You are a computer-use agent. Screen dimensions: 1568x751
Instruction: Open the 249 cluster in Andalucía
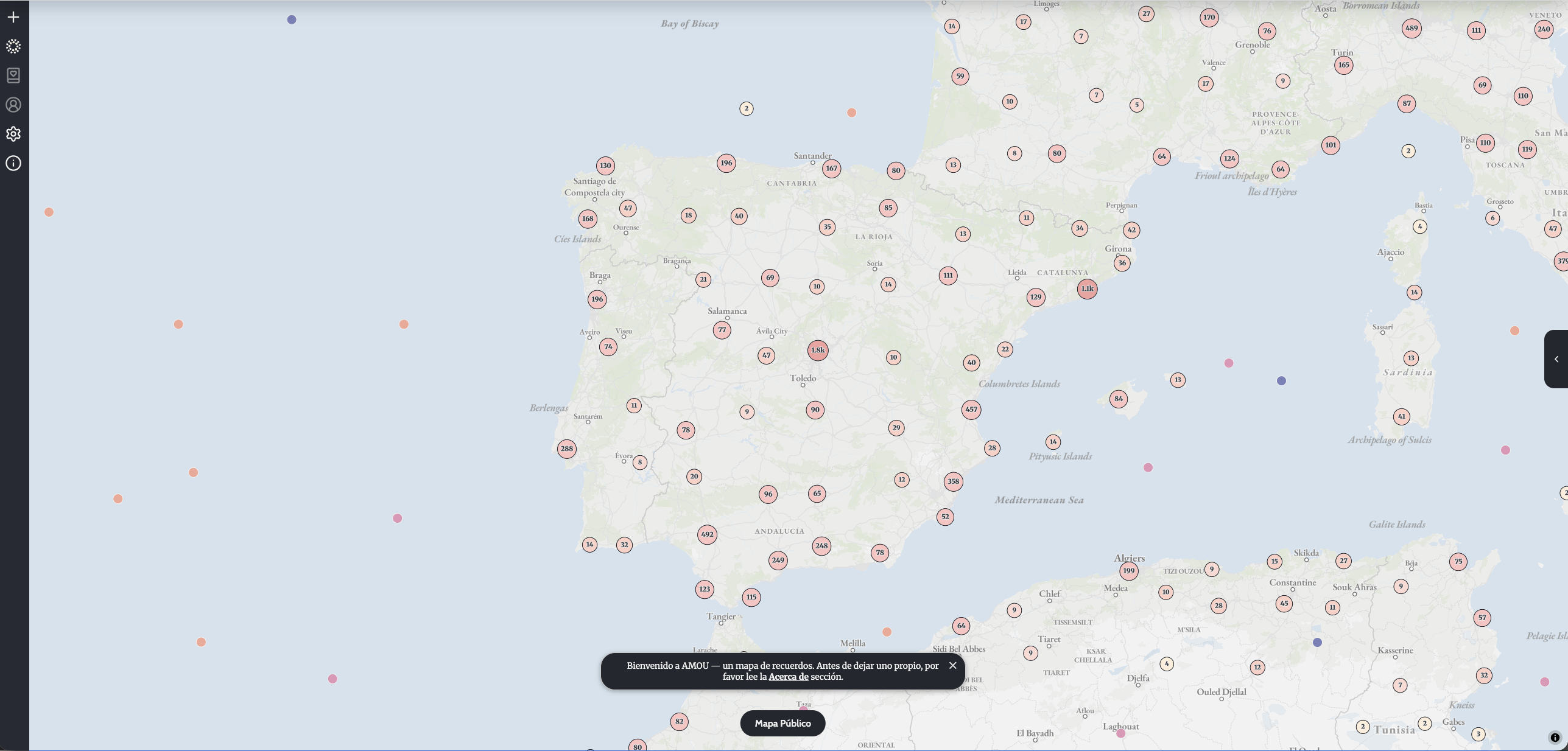[x=778, y=560]
